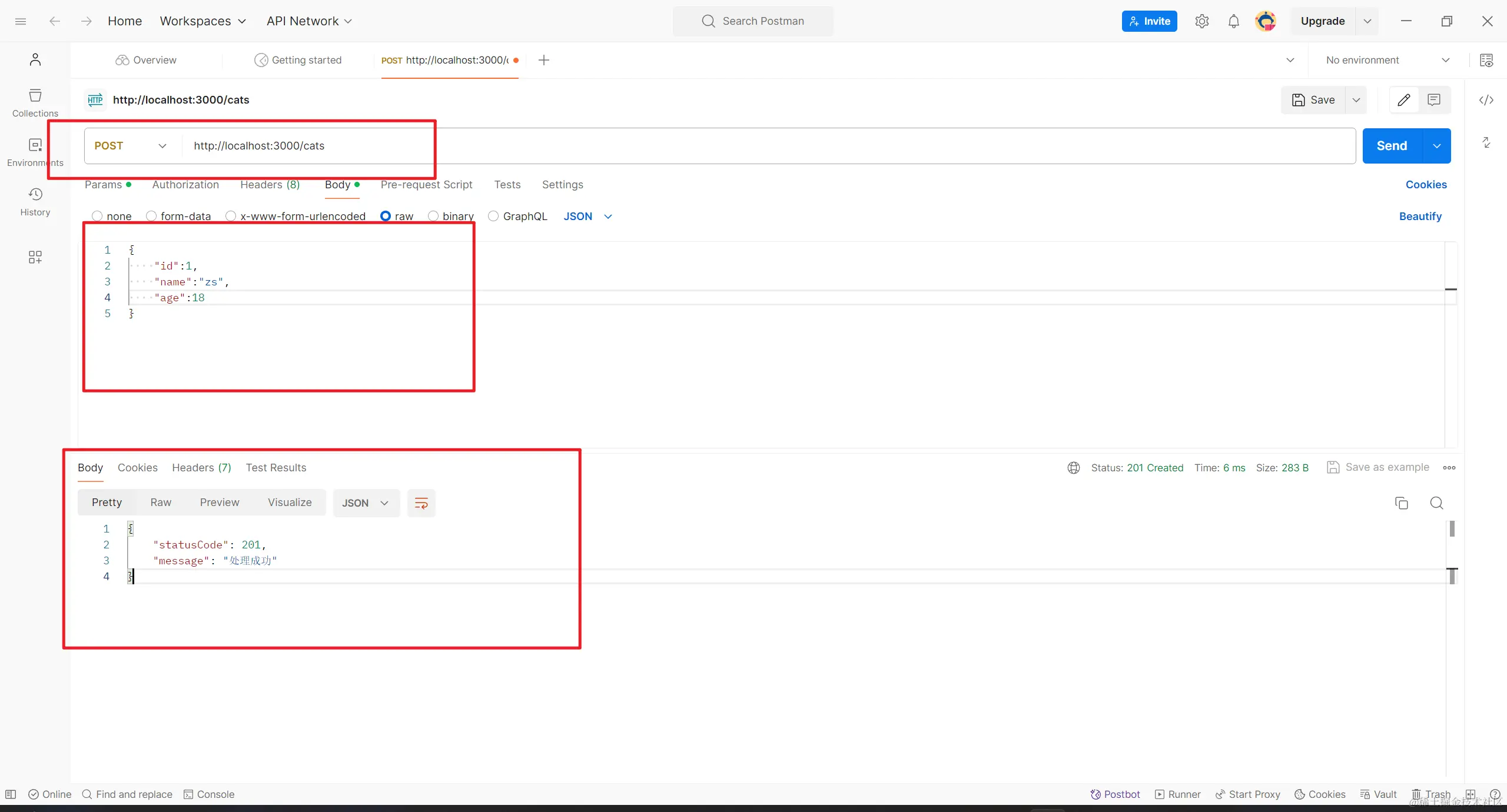
Task: Click the Beautify link
Action: (1420, 217)
